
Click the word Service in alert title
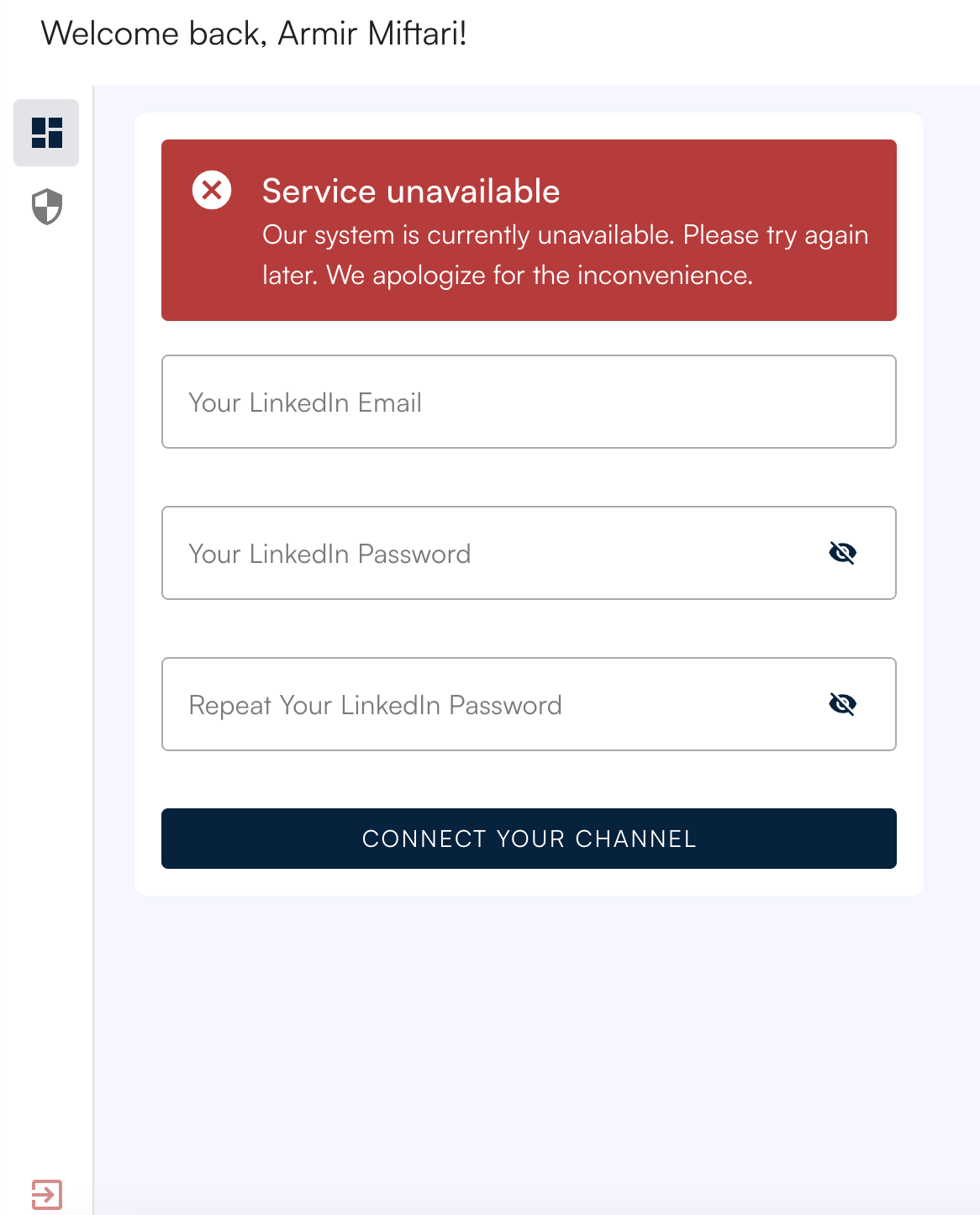click(319, 192)
